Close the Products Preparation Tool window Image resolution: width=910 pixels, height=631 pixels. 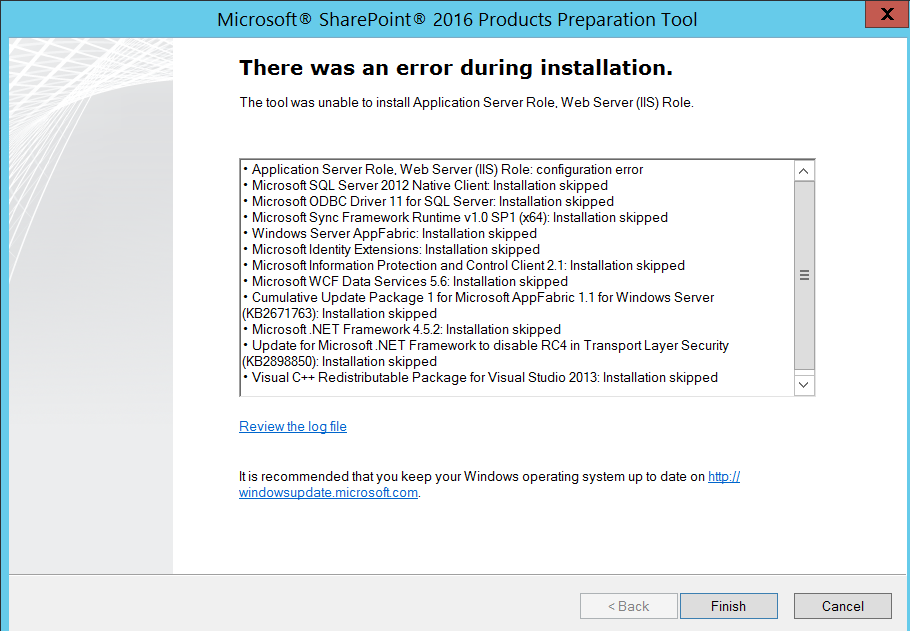(887, 15)
